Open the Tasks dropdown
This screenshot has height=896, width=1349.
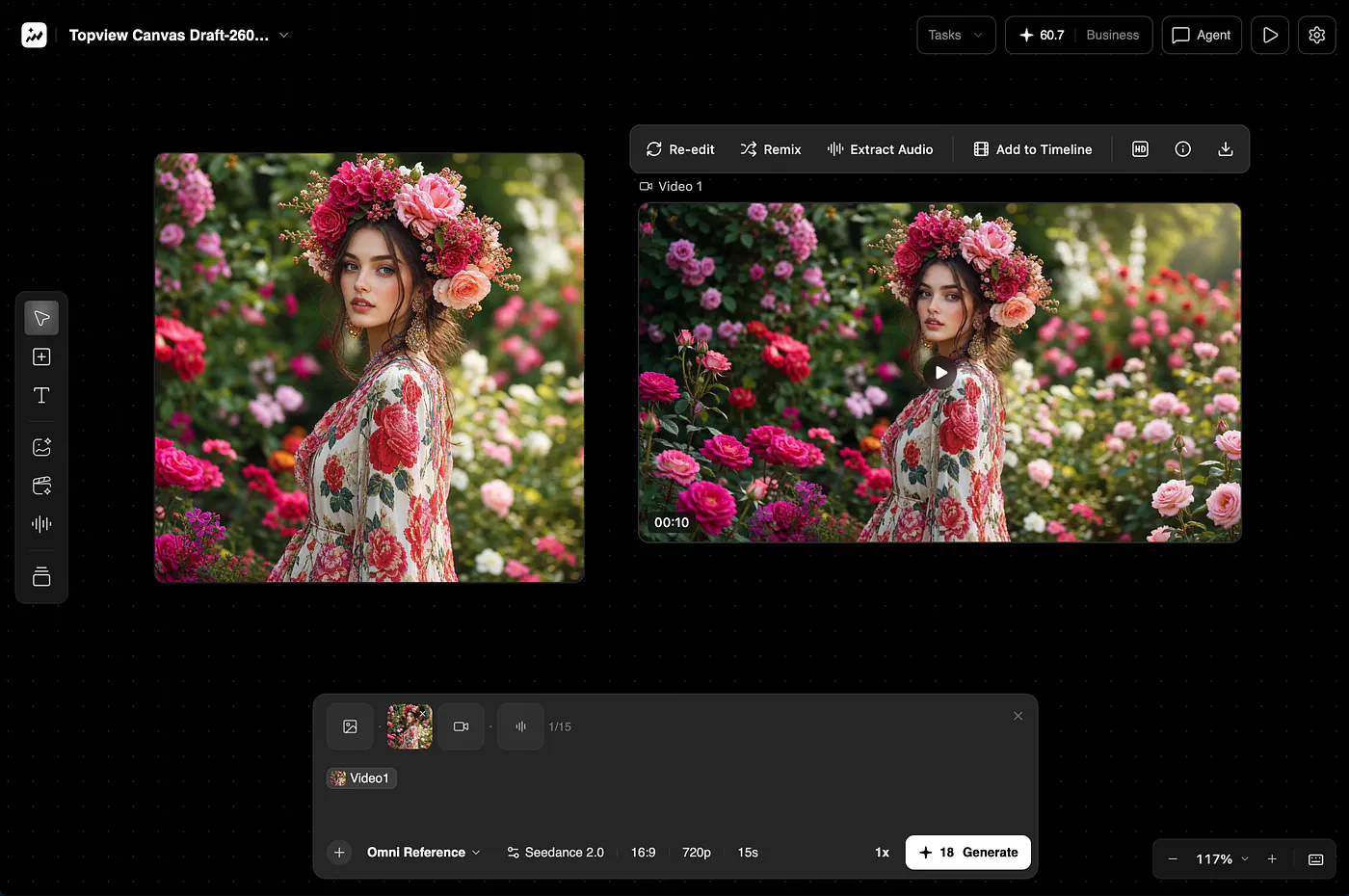[956, 35]
